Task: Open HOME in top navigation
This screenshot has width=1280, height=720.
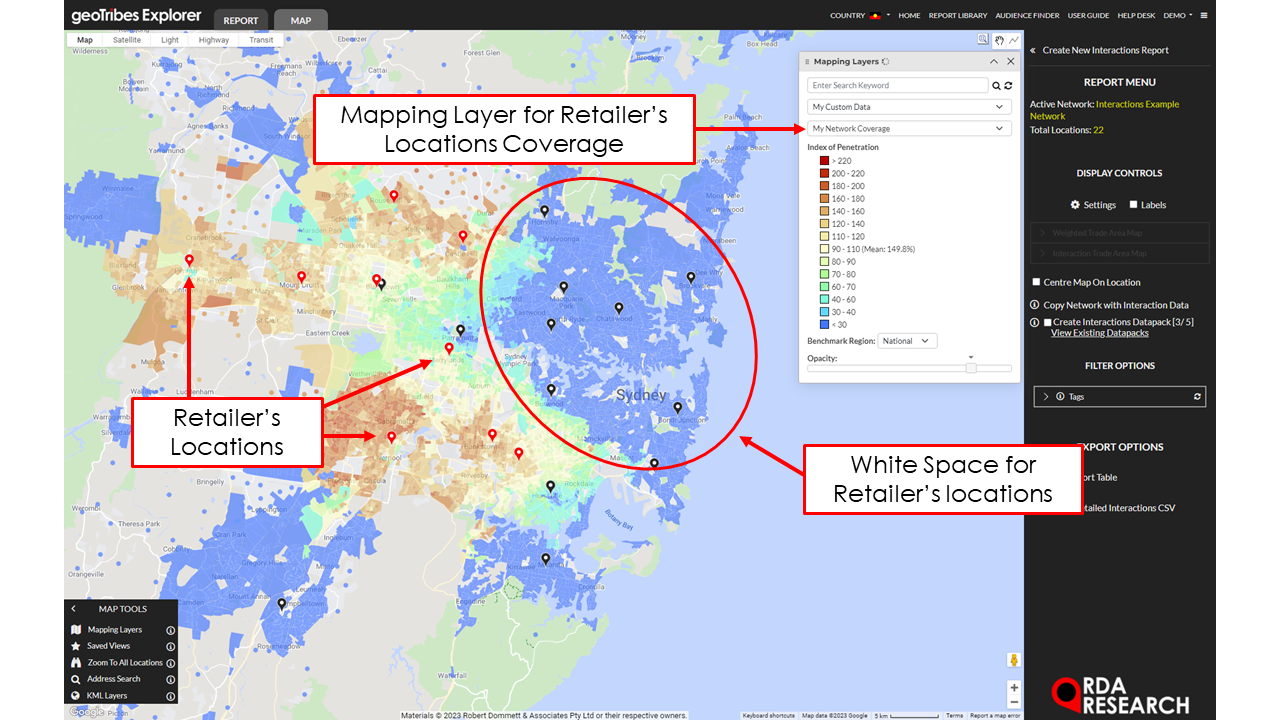Action: (909, 16)
